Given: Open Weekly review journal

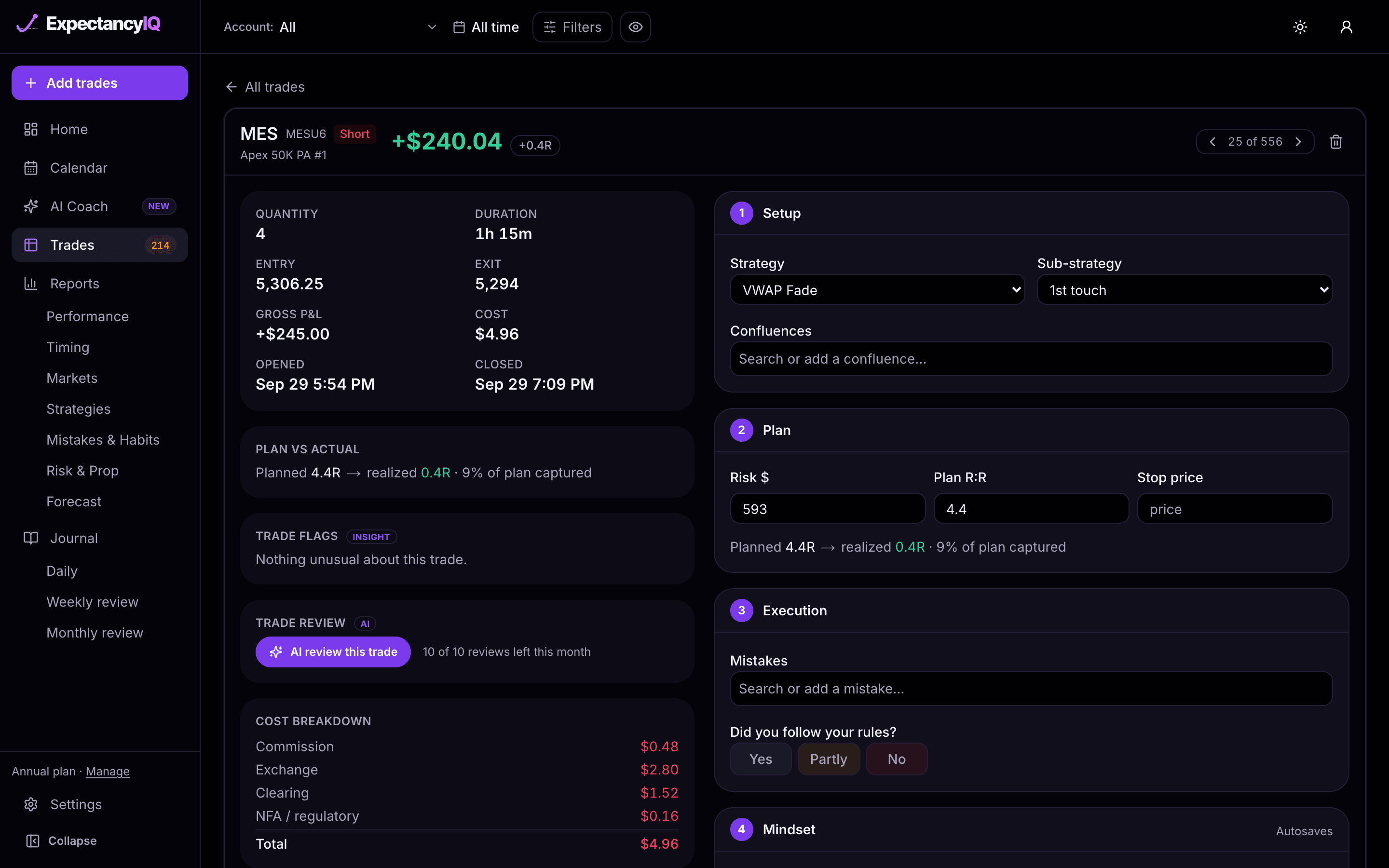Looking at the screenshot, I should click(92, 602).
